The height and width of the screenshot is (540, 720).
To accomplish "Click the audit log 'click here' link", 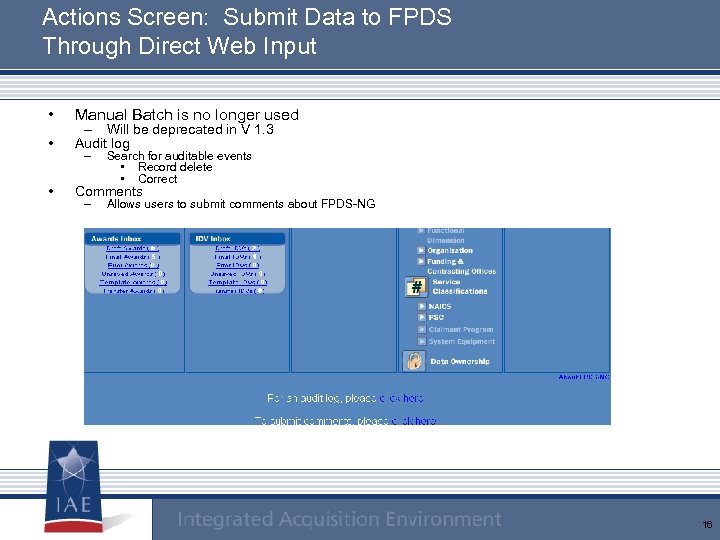I will click(401, 398).
